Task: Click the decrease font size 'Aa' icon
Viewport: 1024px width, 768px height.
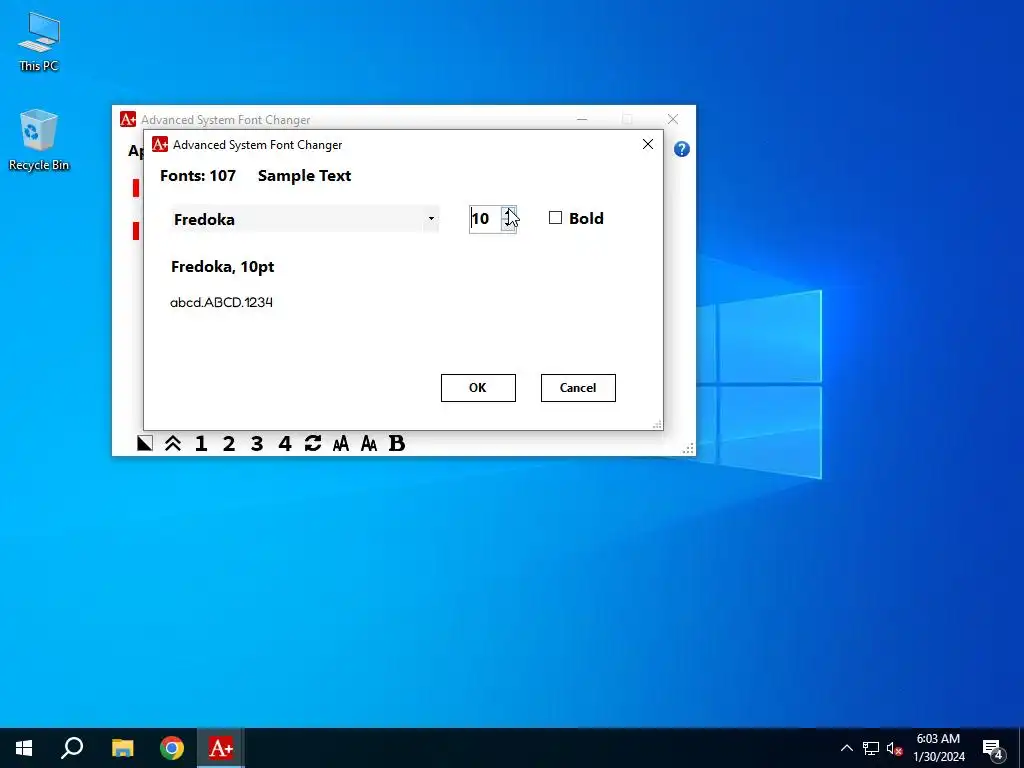Action: 369,444
